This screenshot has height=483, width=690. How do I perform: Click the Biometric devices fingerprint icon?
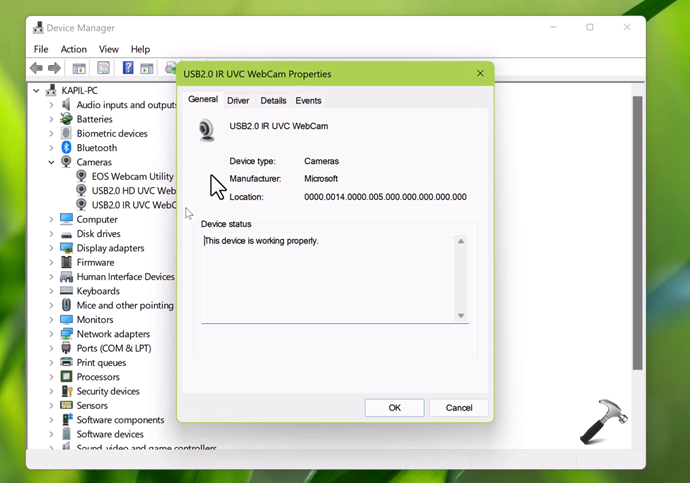click(66, 133)
